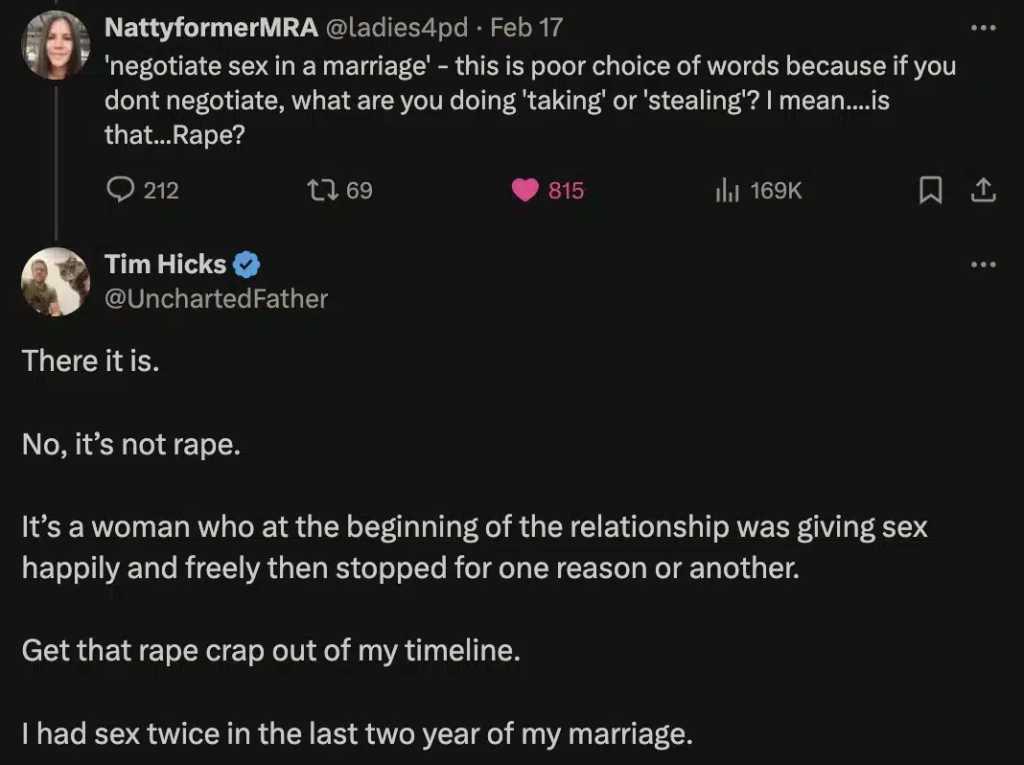The width and height of the screenshot is (1024, 765).
Task: Open the tweet starting 'negotiate sex in a marriage'
Action: click(x=530, y=100)
